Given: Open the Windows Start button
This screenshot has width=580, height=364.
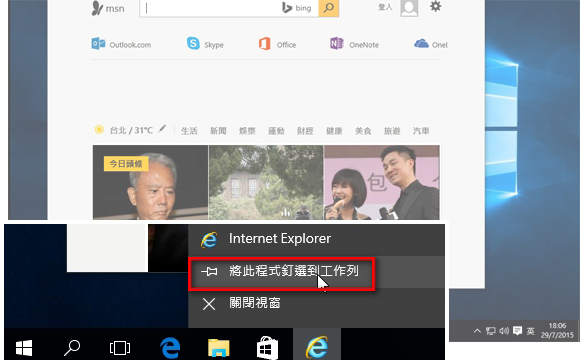Looking at the screenshot, I should (24, 348).
